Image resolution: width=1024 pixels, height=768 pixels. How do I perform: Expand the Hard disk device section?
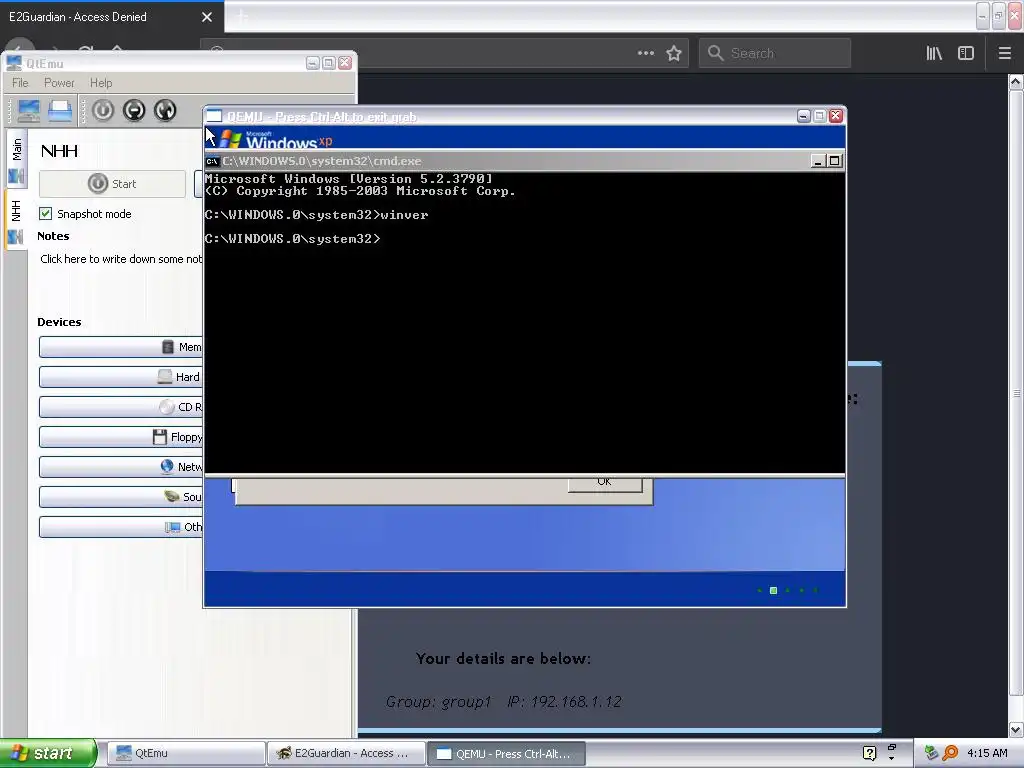pyautogui.click(x=121, y=377)
